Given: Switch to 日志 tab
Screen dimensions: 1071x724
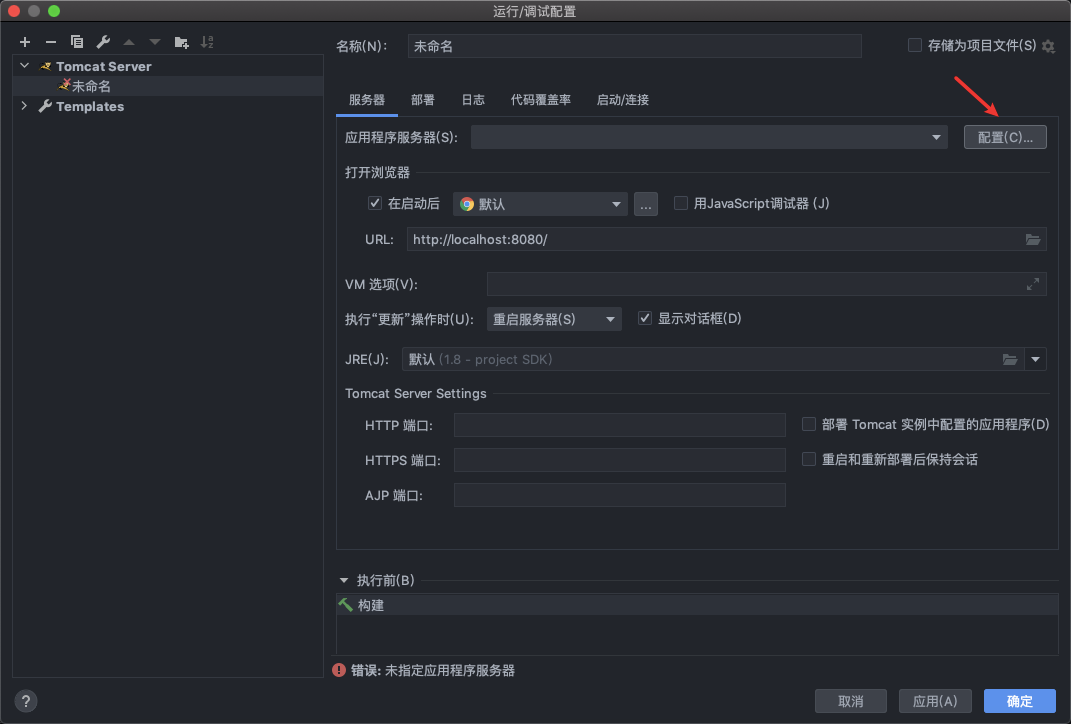Looking at the screenshot, I should point(473,100).
